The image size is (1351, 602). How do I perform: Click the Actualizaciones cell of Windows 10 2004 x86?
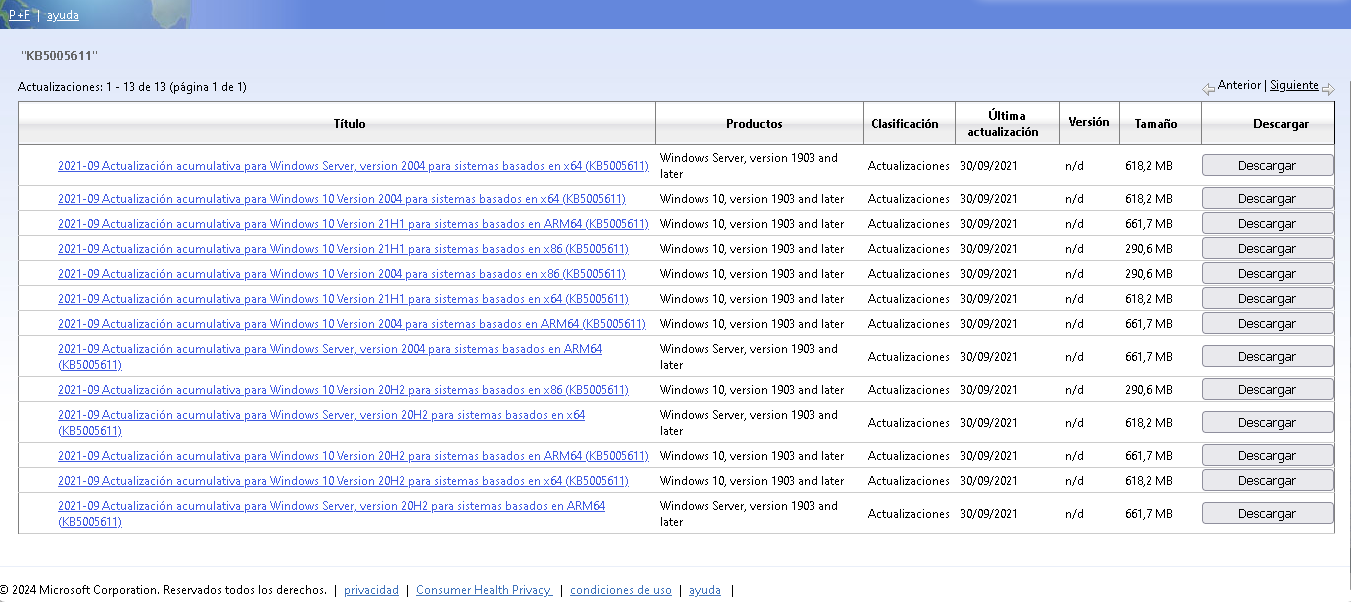909,274
